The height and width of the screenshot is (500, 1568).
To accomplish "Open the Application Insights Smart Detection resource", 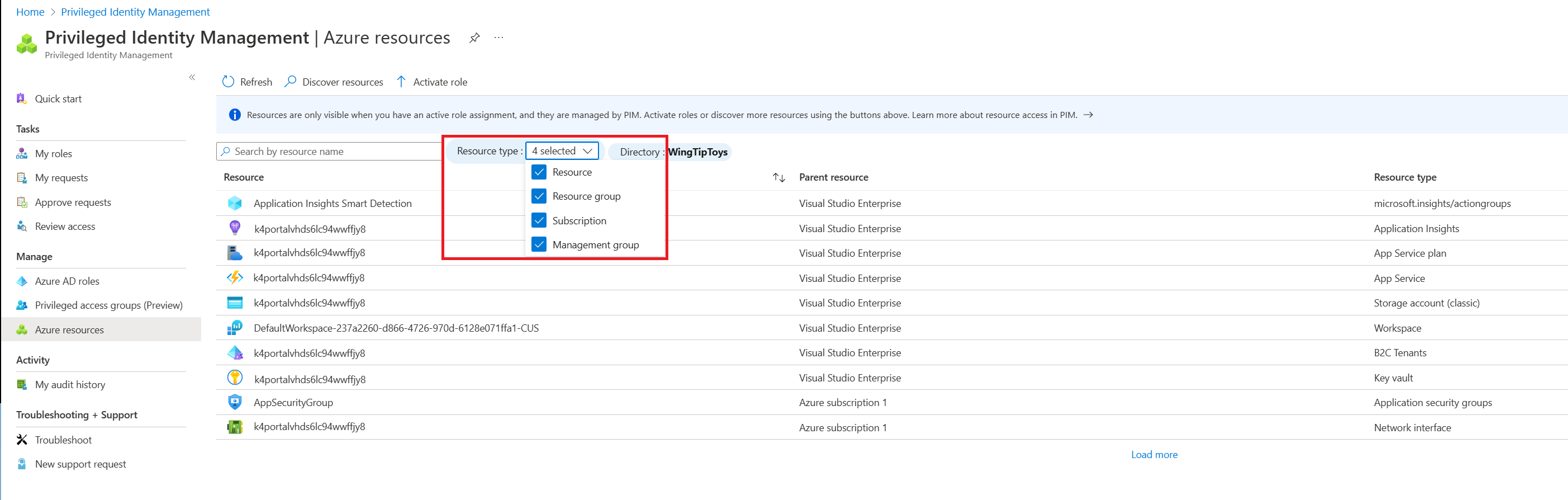I will 332,204.
